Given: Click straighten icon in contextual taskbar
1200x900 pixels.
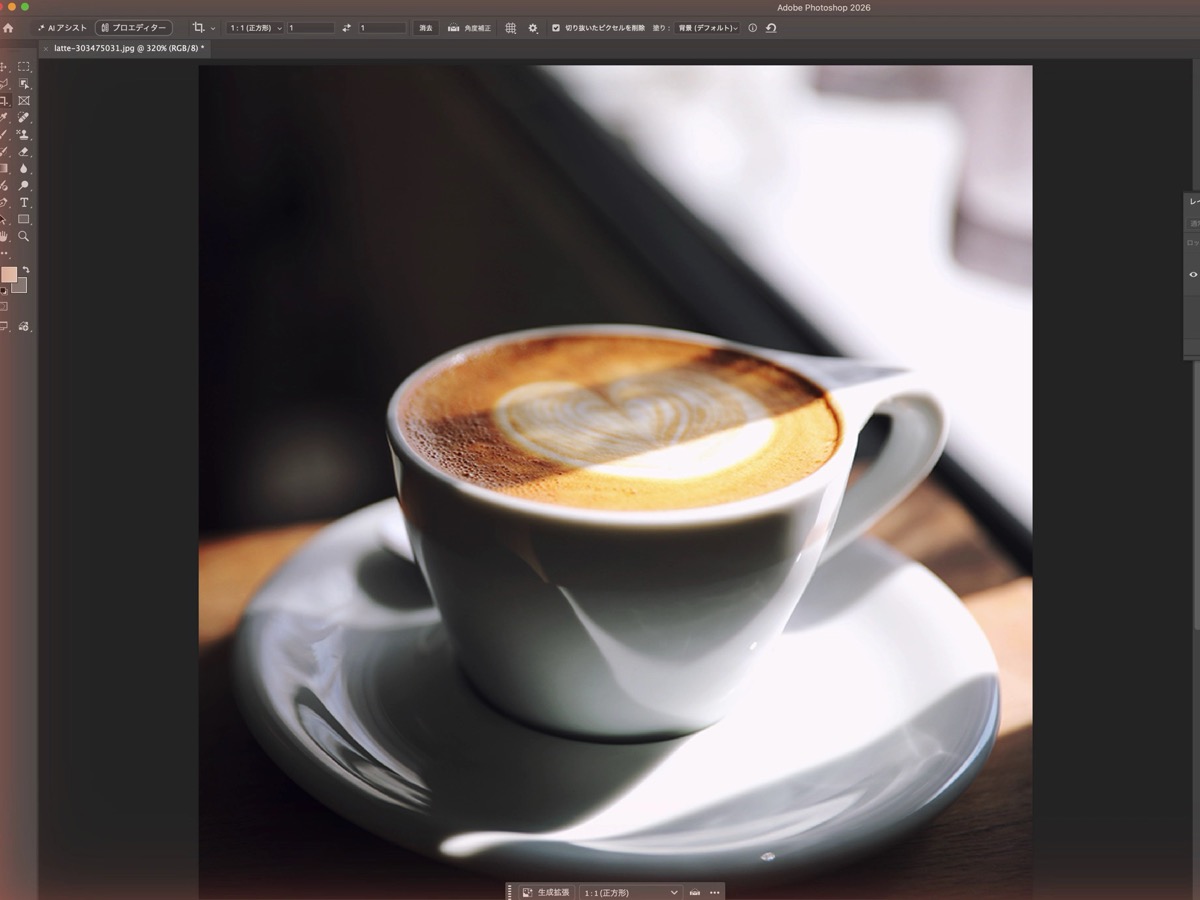Looking at the screenshot, I should pyautogui.click(x=695, y=892).
